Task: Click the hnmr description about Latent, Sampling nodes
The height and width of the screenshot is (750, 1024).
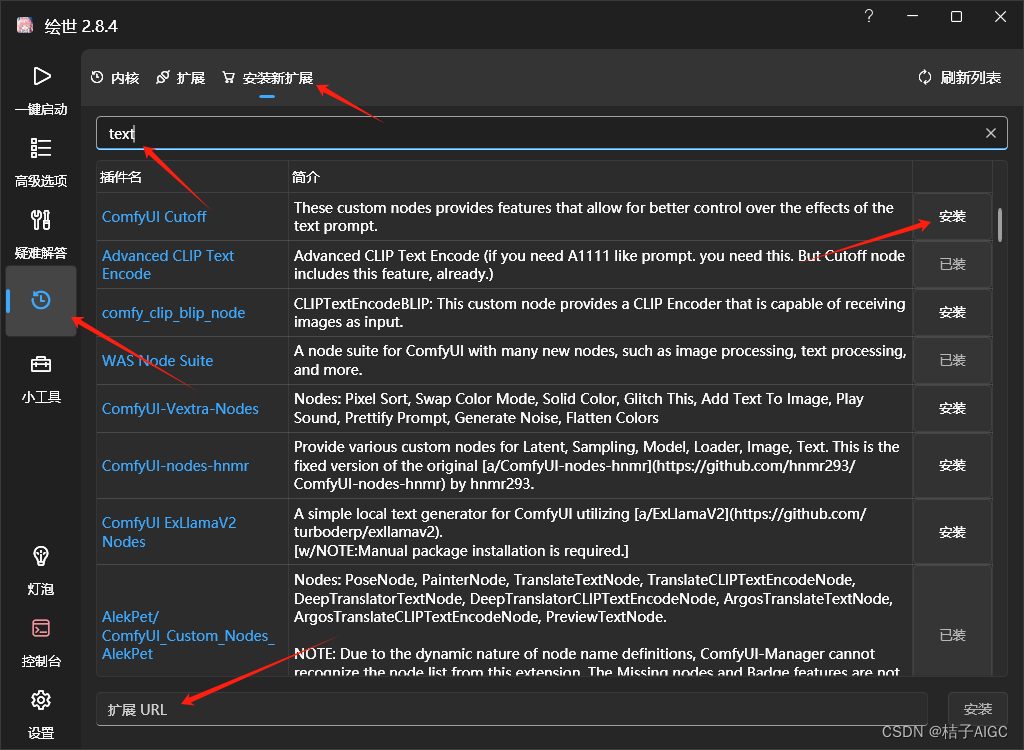Action: tap(597, 466)
